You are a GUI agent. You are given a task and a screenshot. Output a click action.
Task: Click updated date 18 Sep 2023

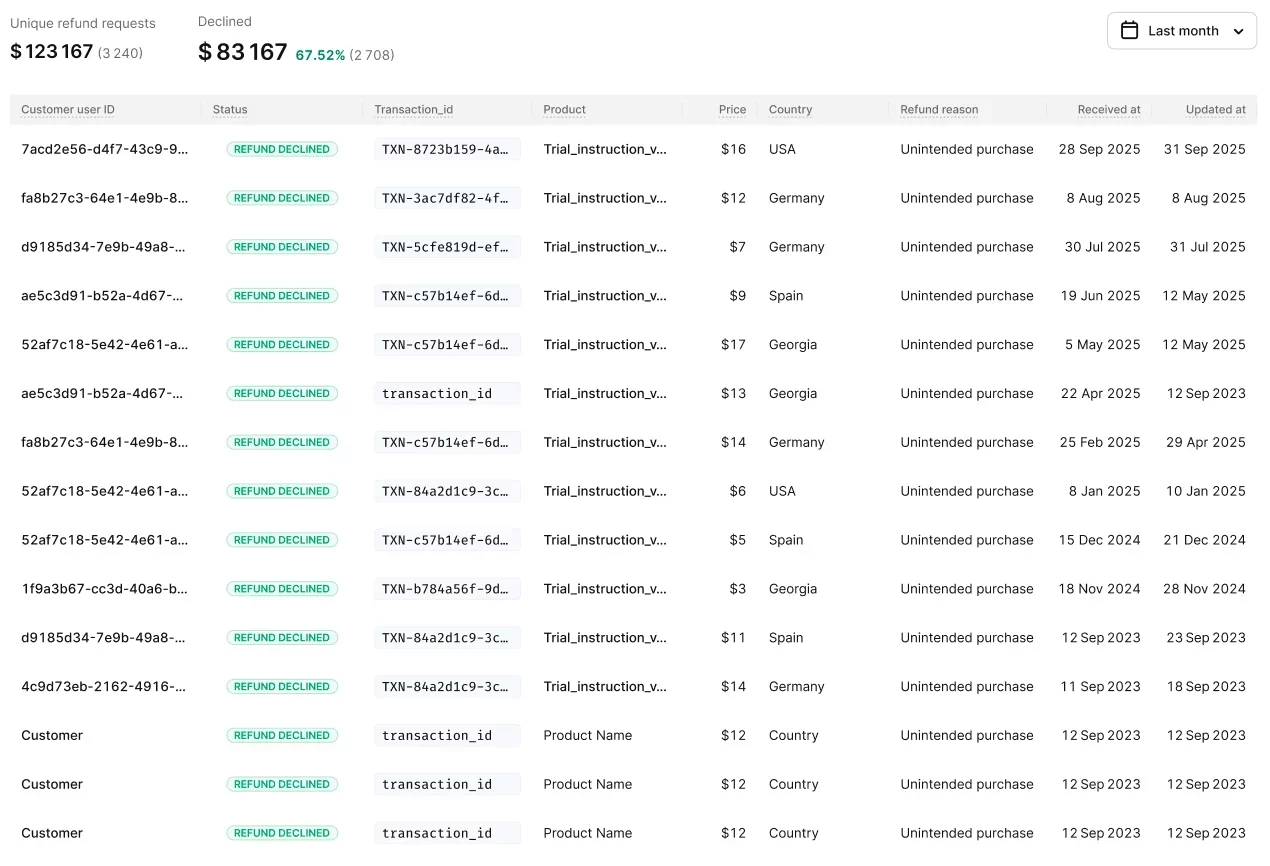click(x=1206, y=686)
